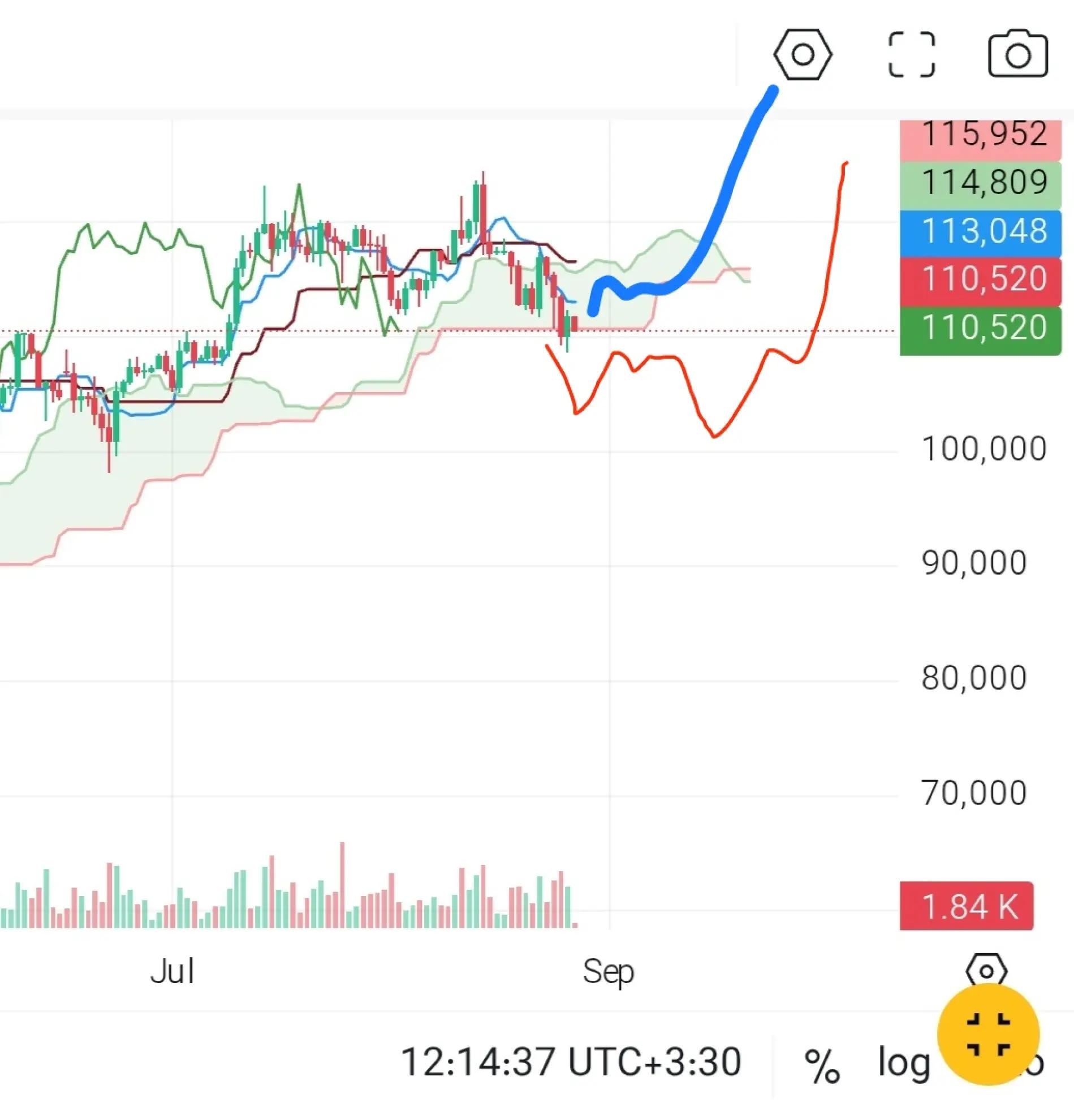The image size is (1074, 1120).
Task: Click the Jul label on time axis
Action: point(172,971)
